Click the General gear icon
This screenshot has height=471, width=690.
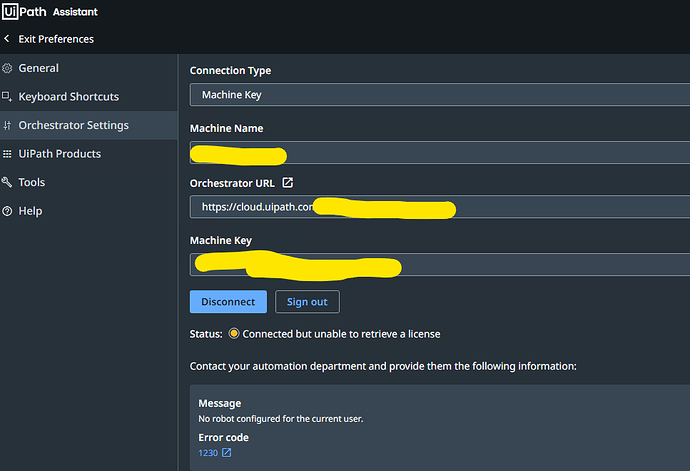coord(7,69)
